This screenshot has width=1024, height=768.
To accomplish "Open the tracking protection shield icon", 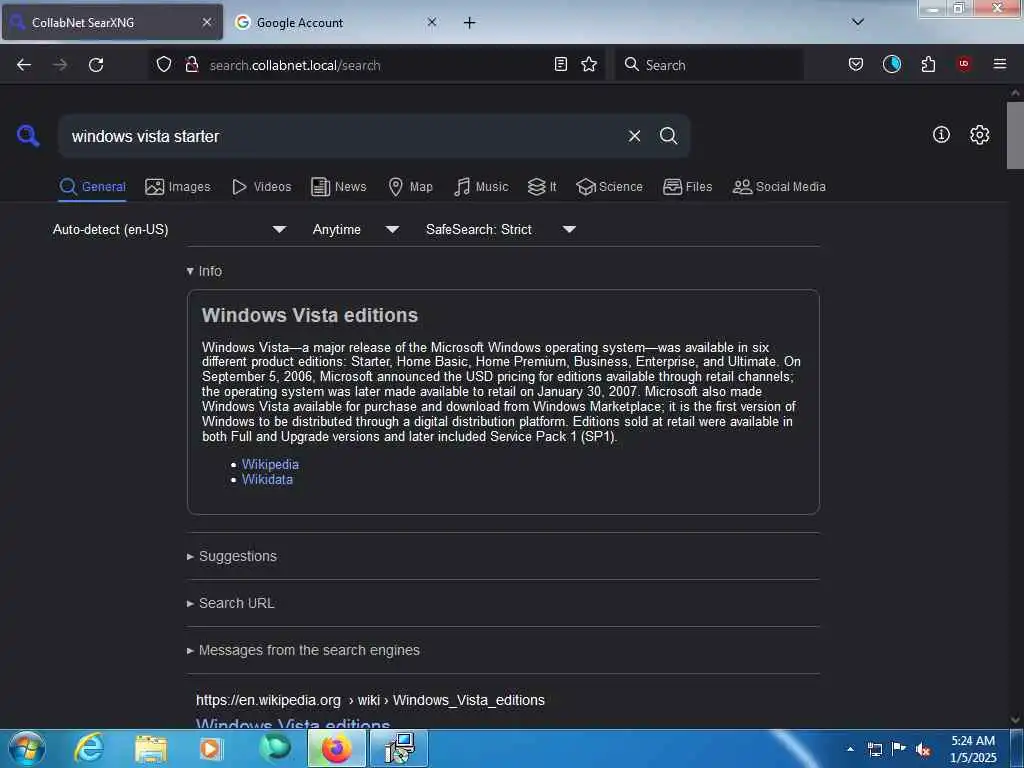I will [x=164, y=64].
